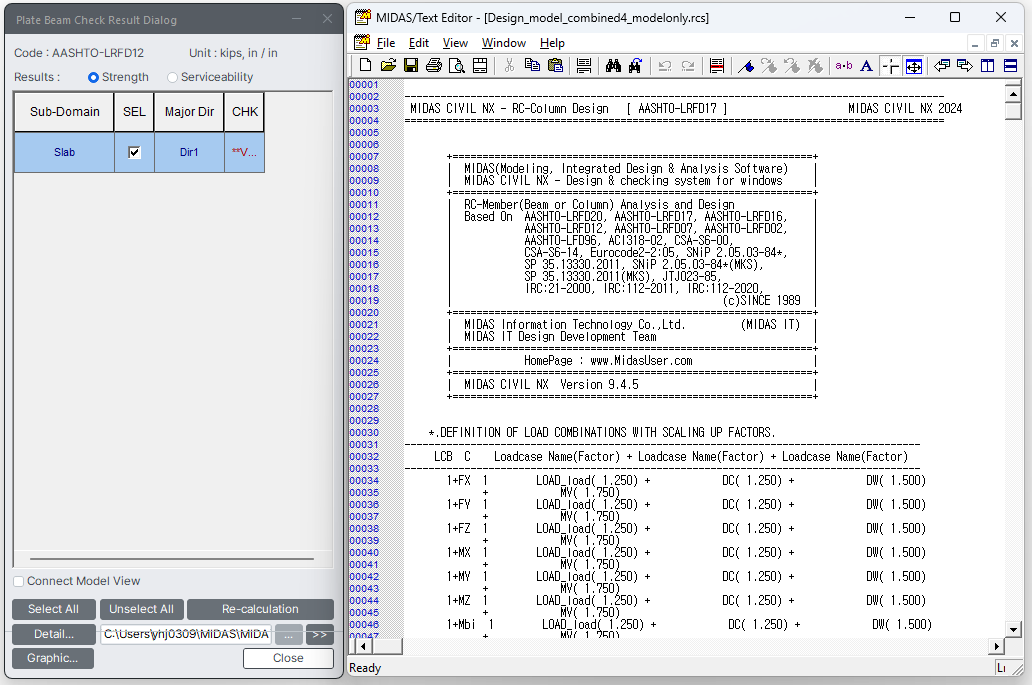This screenshot has width=1032, height=685.
Task: Switch to the next window with the right-arrow icon
Action: coord(965,65)
